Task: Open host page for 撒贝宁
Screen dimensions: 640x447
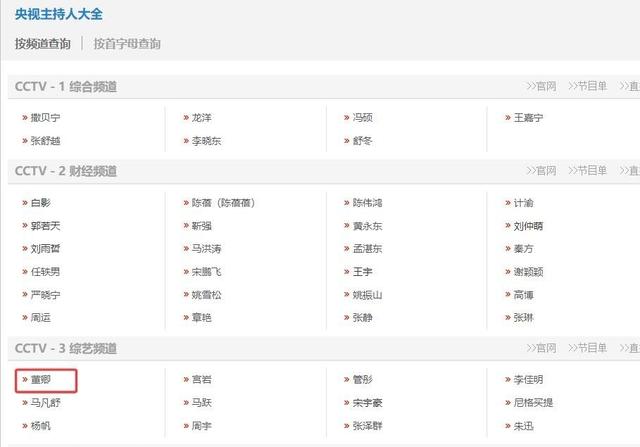Action: pyautogui.click(x=45, y=118)
